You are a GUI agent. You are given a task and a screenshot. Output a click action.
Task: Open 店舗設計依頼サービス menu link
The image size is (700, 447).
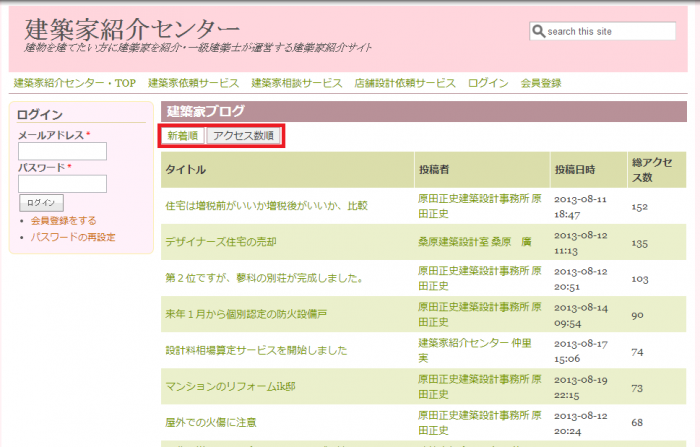(404, 83)
